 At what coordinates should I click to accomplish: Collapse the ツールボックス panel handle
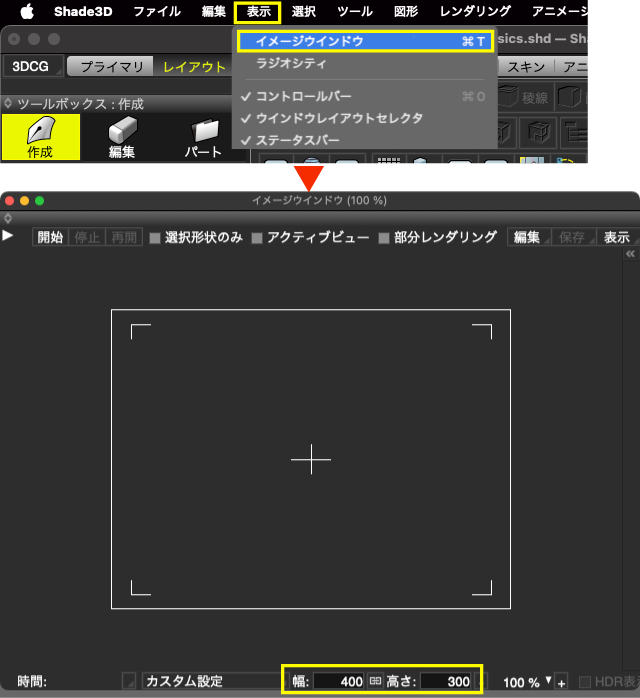pyautogui.click(x=8, y=104)
